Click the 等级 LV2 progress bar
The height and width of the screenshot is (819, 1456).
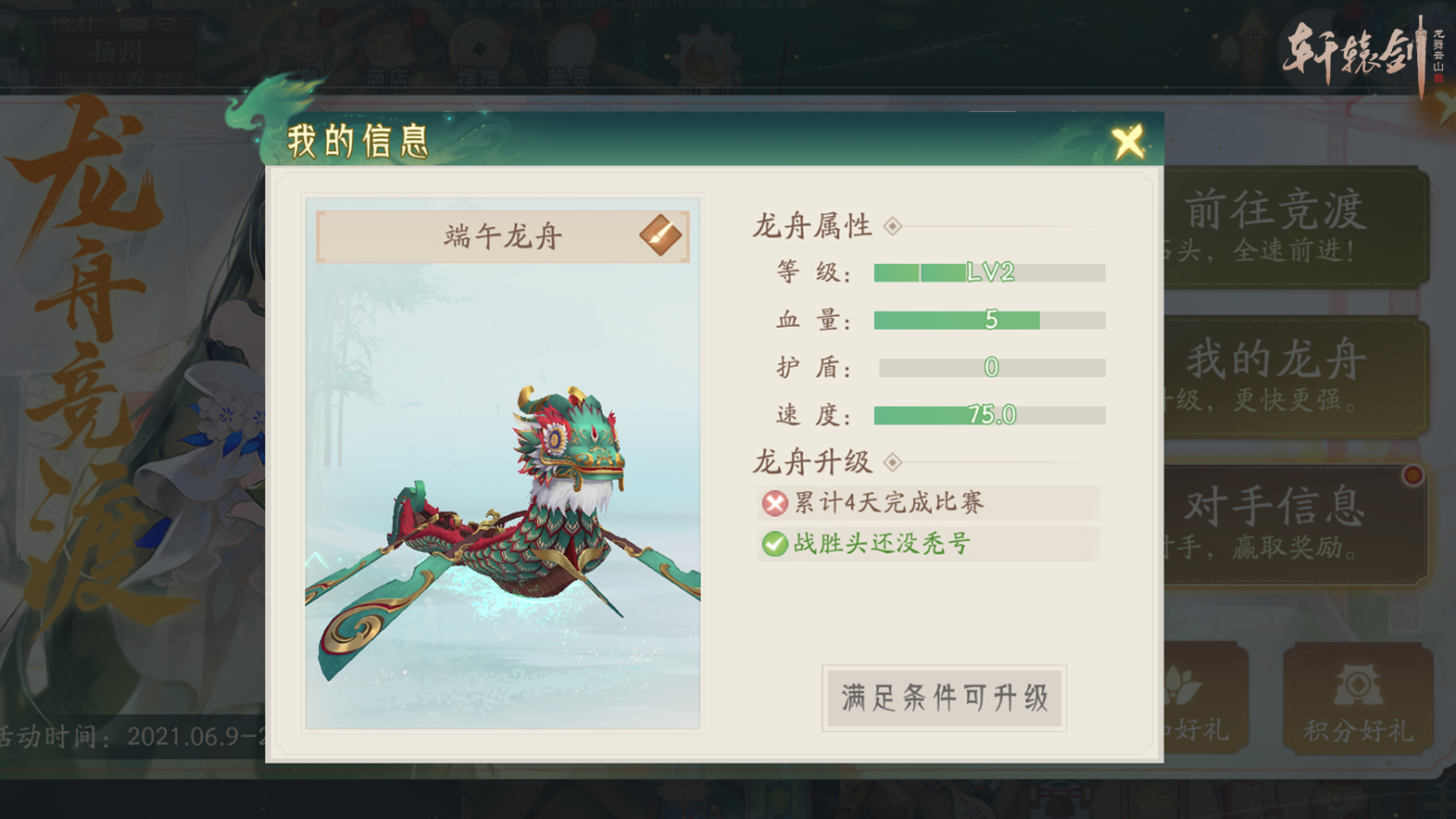[x=989, y=272]
